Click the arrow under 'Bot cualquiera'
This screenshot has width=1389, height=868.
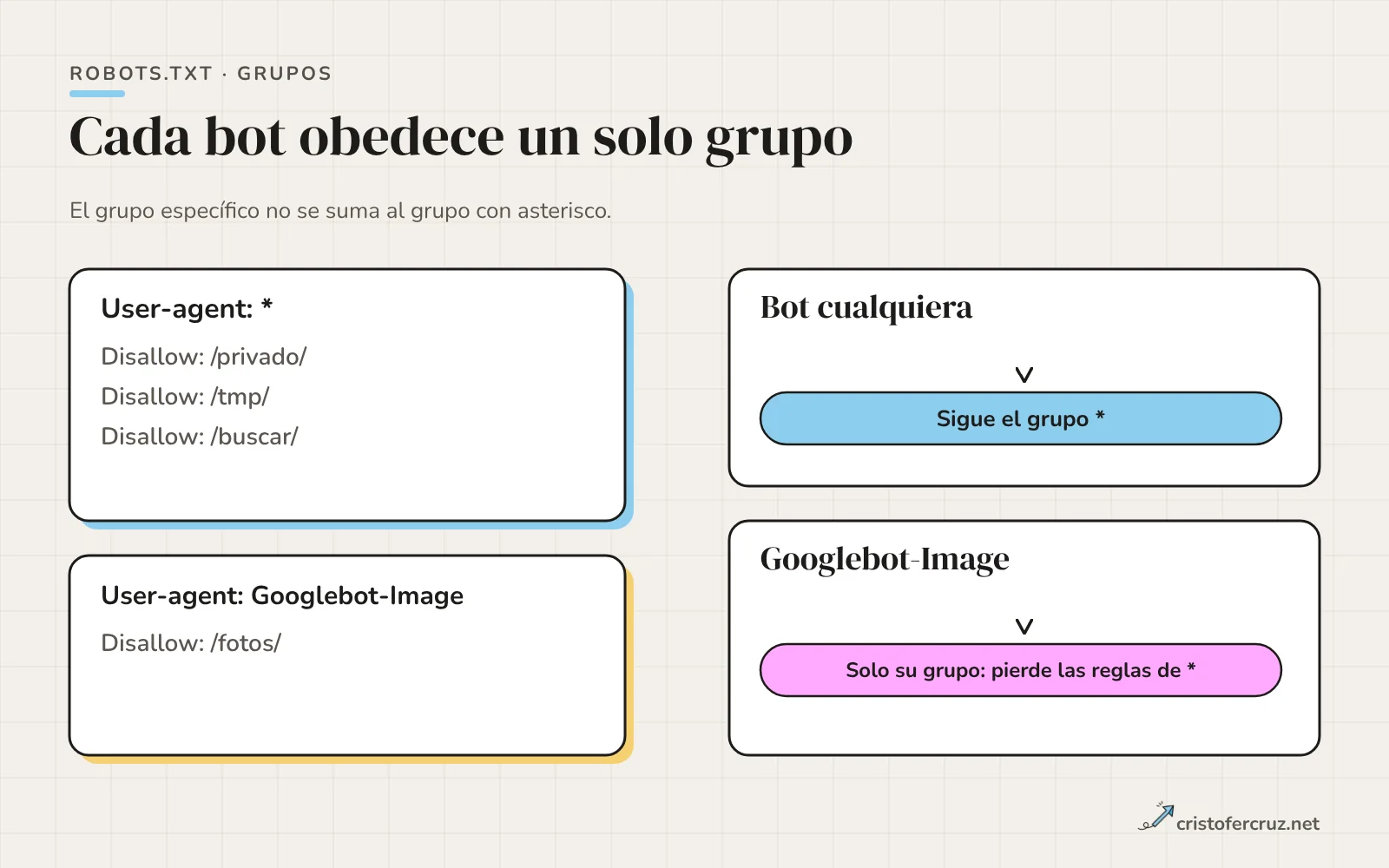(x=1024, y=375)
